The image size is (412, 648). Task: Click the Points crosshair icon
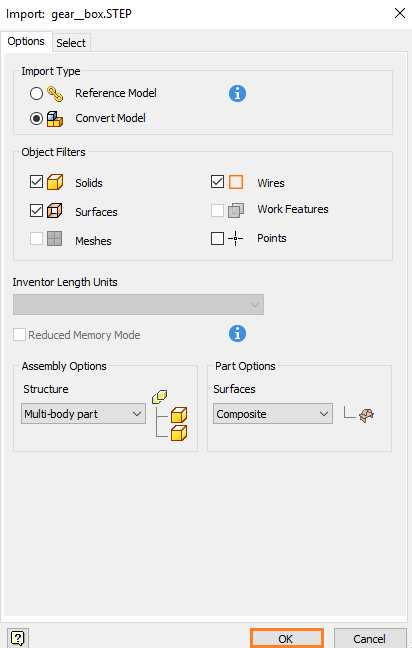(x=236, y=238)
